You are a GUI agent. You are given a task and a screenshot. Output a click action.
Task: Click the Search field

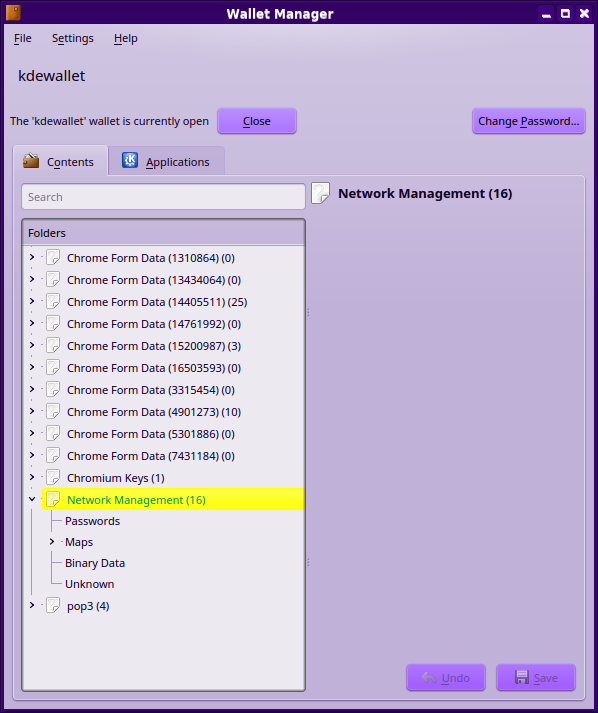coord(163,196)
